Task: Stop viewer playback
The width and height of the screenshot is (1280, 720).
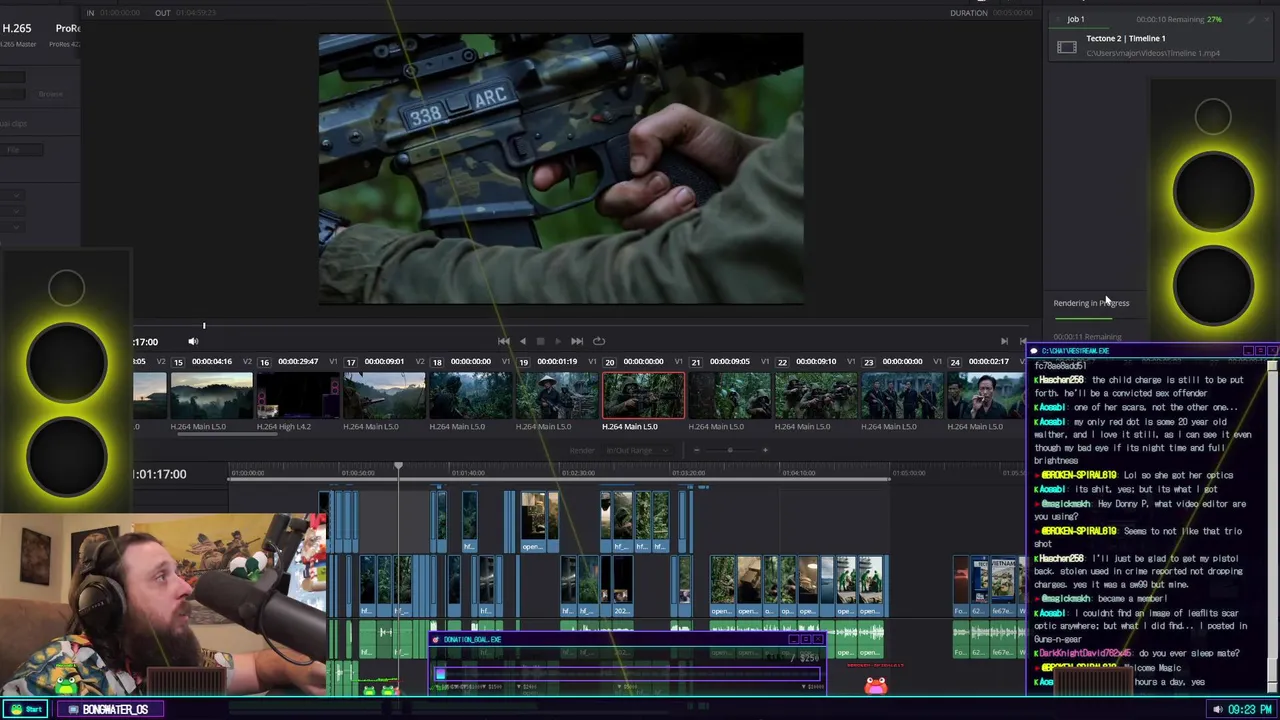Action: pyautogui.click(x=540, y=341)
